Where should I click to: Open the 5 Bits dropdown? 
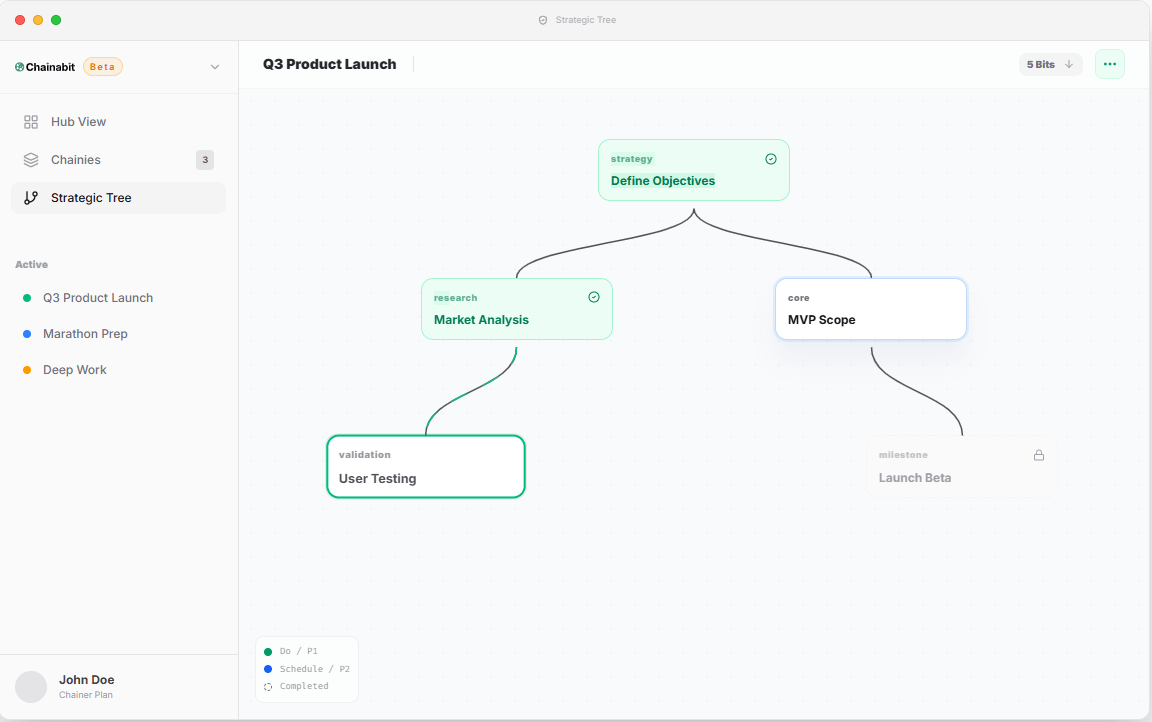pos(1050,63)
